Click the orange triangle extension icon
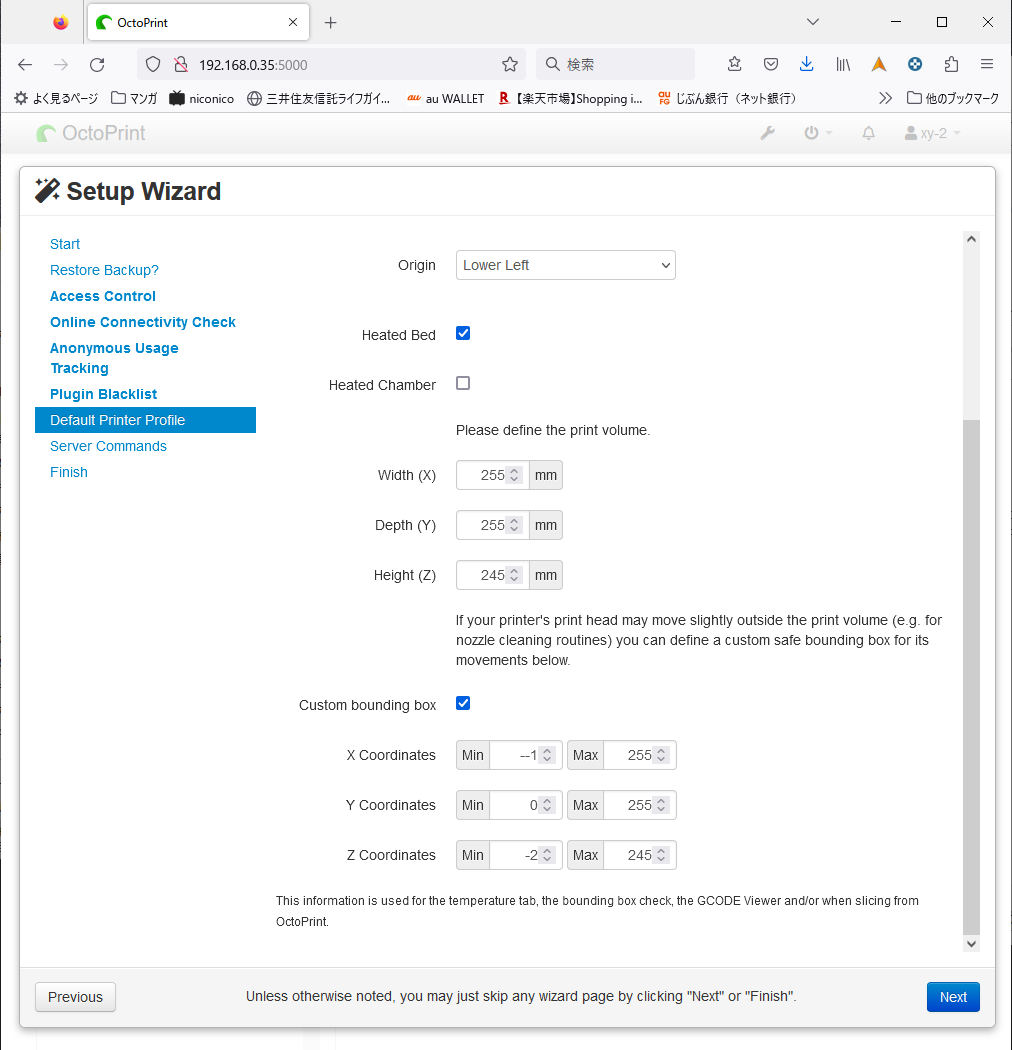Viewport: 1012px width, 1050px height. (x=879, y=64)
